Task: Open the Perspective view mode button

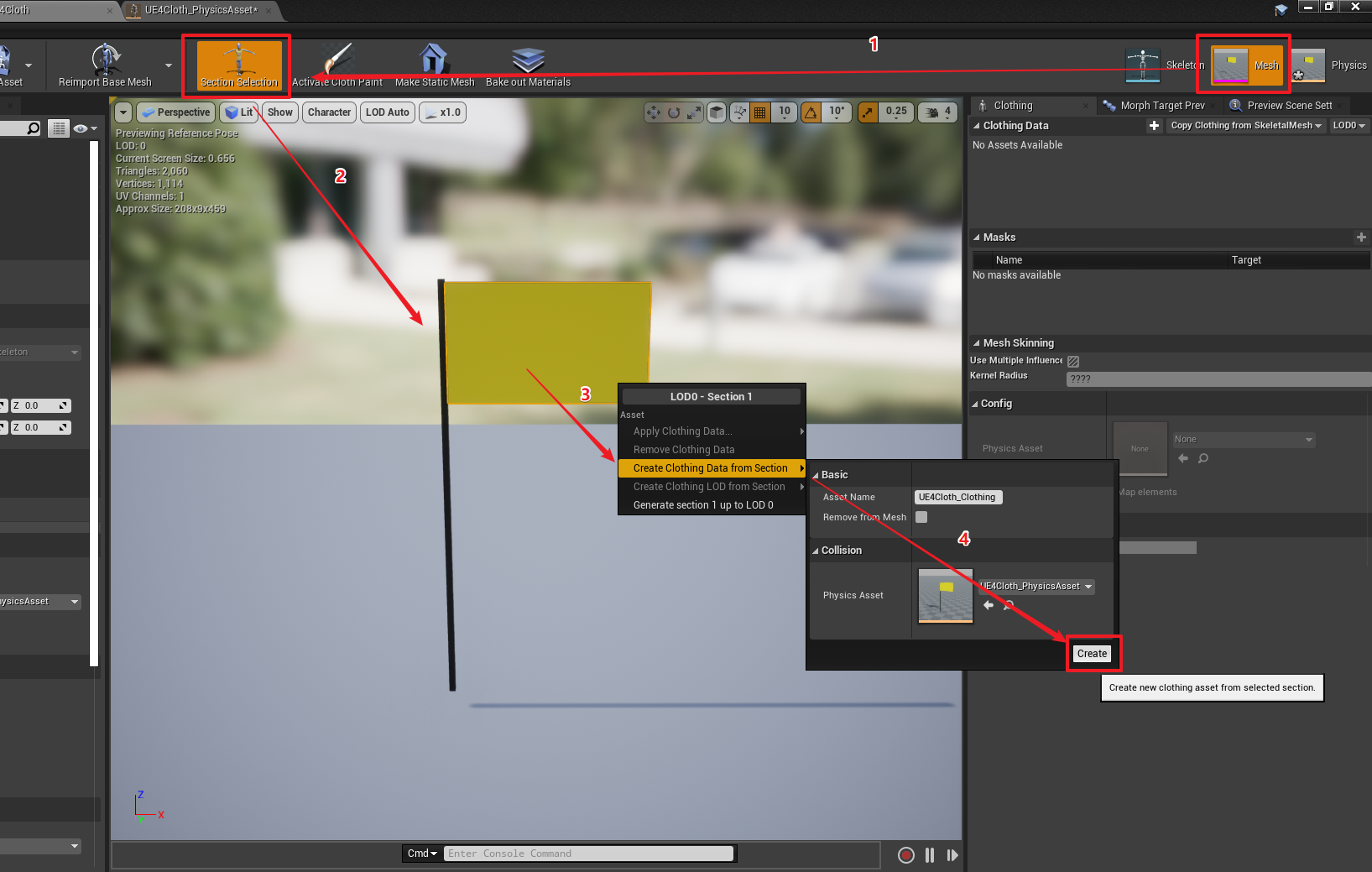Action: click(175, 112)
